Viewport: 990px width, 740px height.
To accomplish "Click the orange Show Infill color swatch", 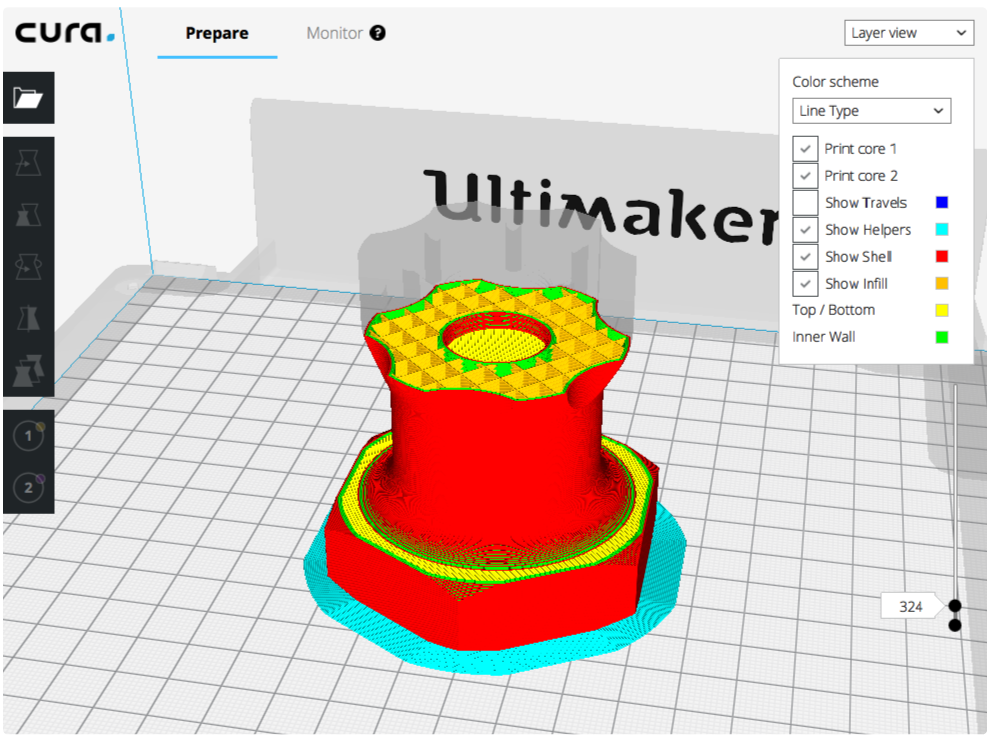I will tap(942, 283).
